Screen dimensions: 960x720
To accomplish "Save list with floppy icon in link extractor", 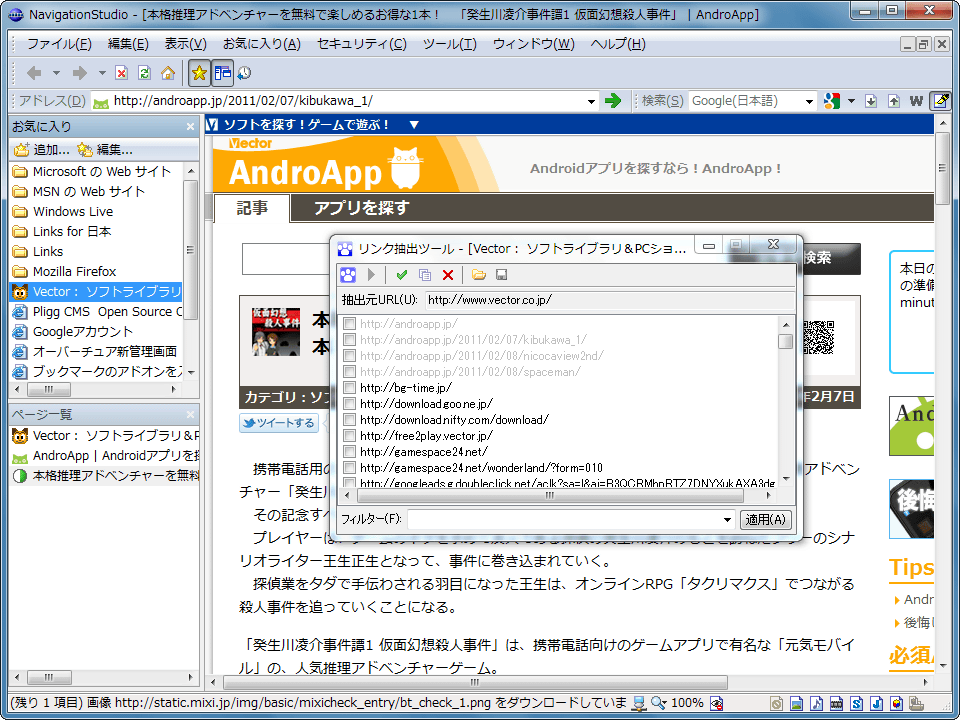I will coord(501,275).
